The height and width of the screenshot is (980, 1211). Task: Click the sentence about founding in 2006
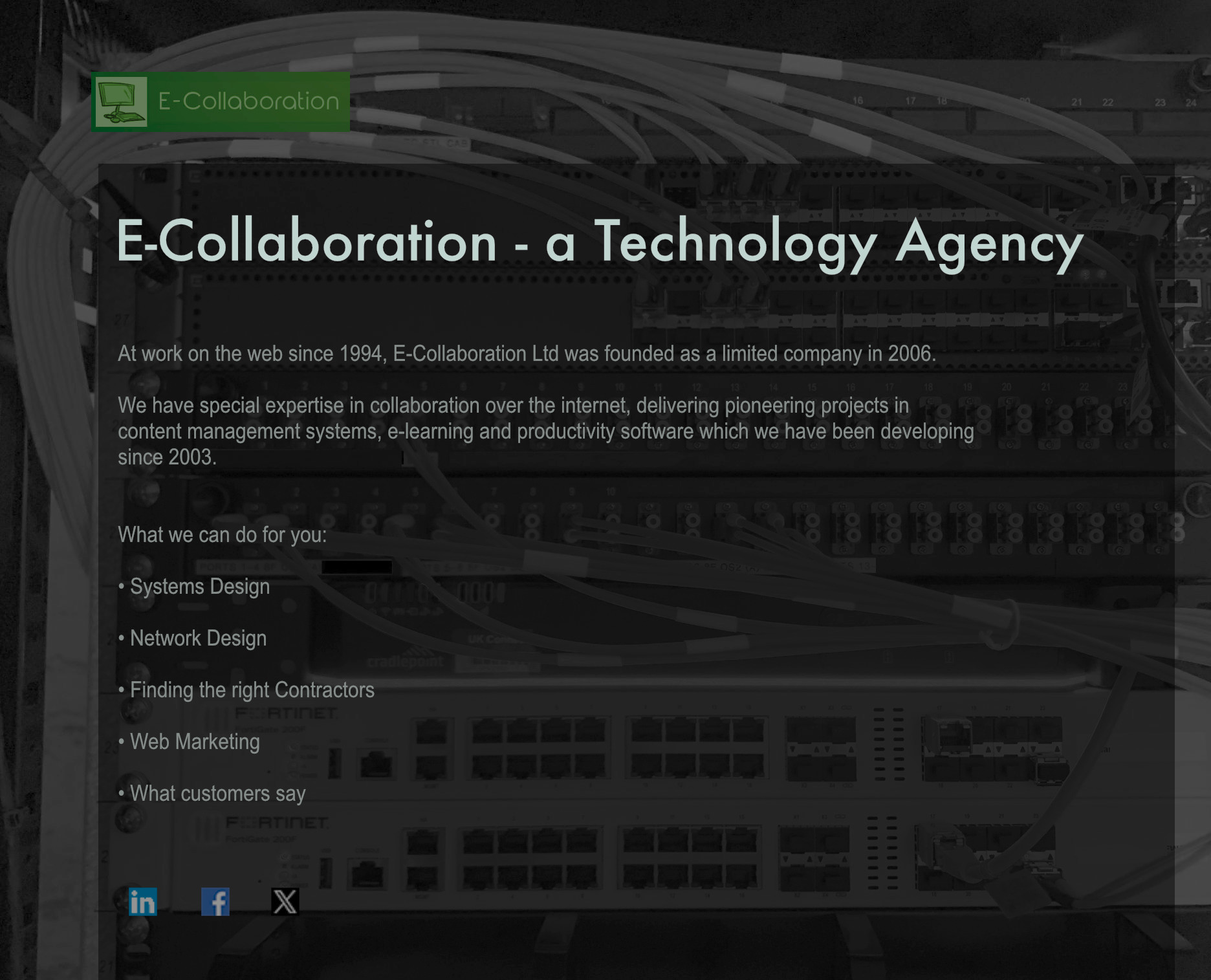pyautogui.click(x=527, y=354)
